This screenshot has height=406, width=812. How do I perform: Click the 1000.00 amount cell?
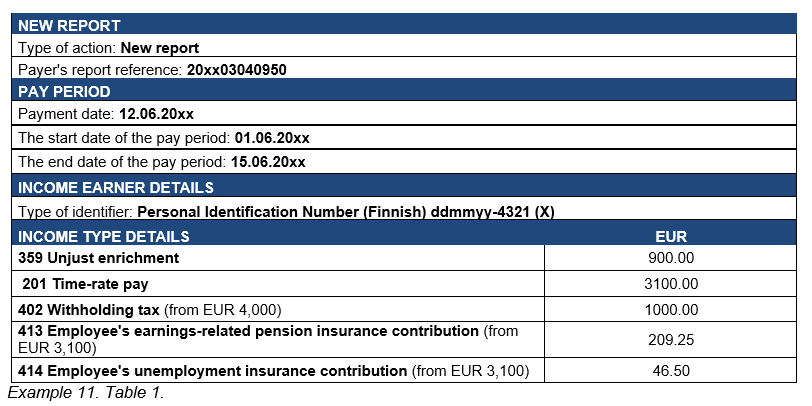(x=670, y=309)
